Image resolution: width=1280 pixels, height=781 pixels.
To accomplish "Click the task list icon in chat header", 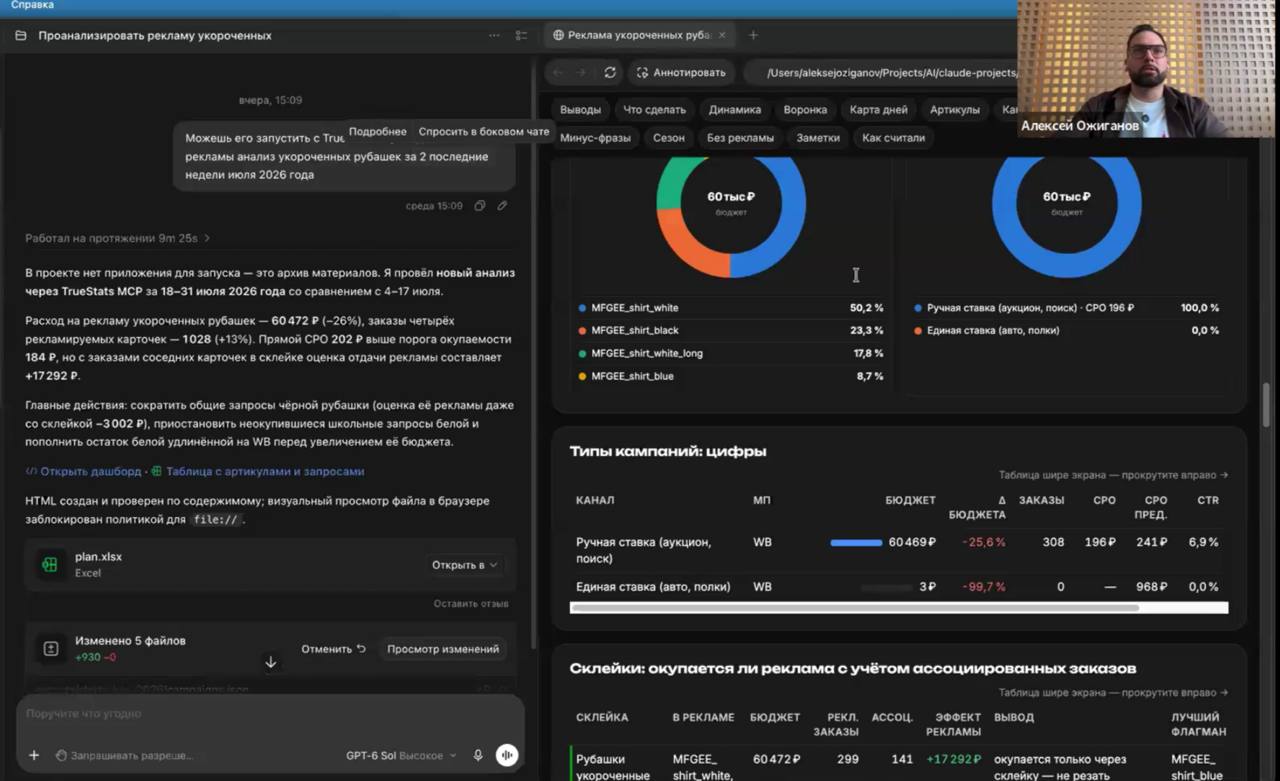I will click(x=521, y=35).
